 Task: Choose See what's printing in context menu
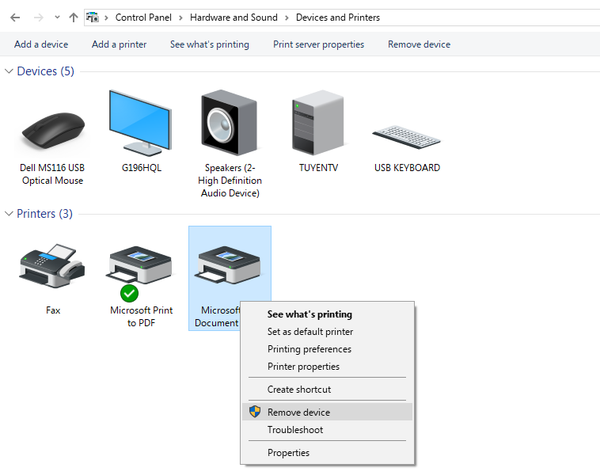327,314
